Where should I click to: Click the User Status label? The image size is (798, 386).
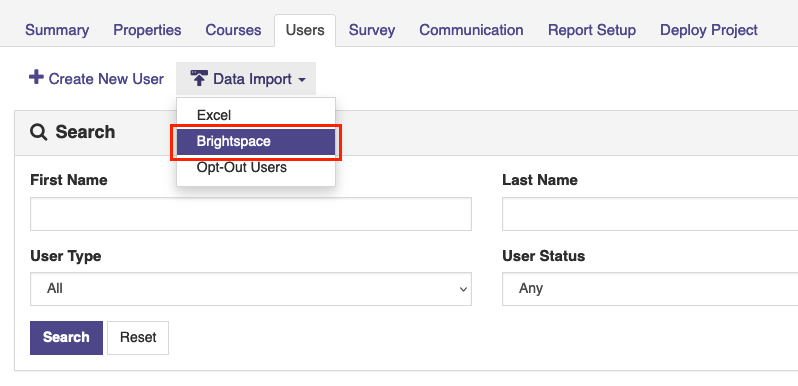[544, 256]
